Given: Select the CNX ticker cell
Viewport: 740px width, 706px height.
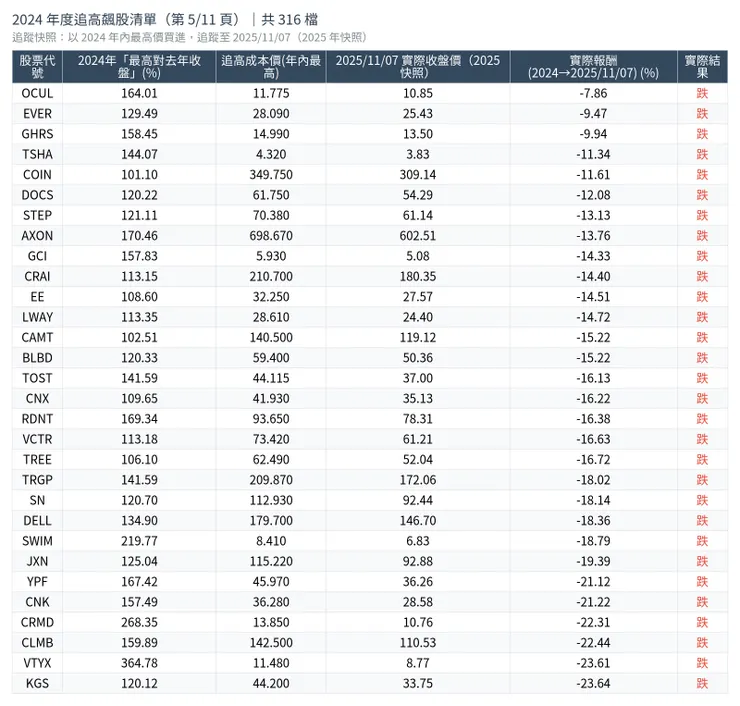Looking at the screenshot, I should pos(37,398).
